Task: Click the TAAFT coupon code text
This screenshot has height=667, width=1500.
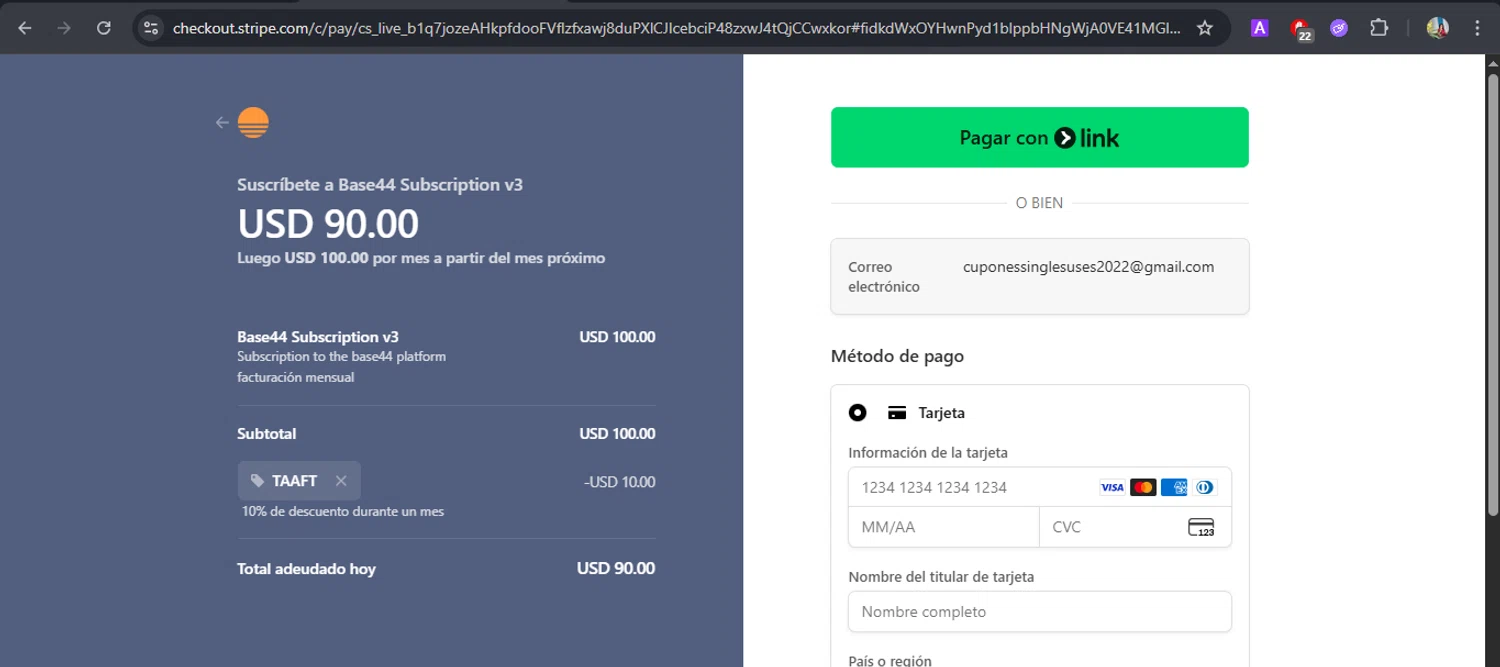Action: 294,481
